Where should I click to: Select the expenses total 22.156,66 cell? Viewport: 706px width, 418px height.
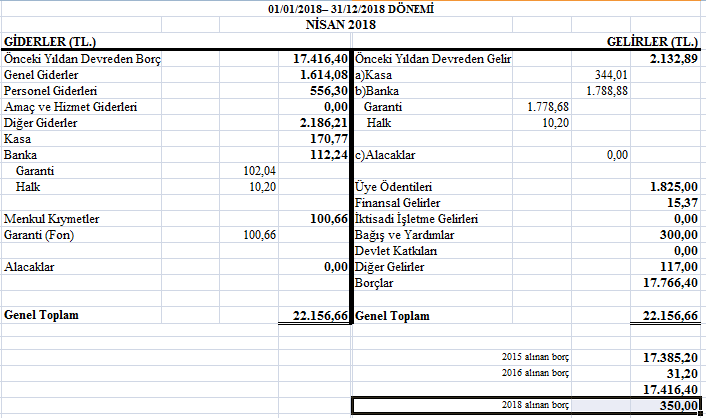pyautogui.click(x=320, y=316)
